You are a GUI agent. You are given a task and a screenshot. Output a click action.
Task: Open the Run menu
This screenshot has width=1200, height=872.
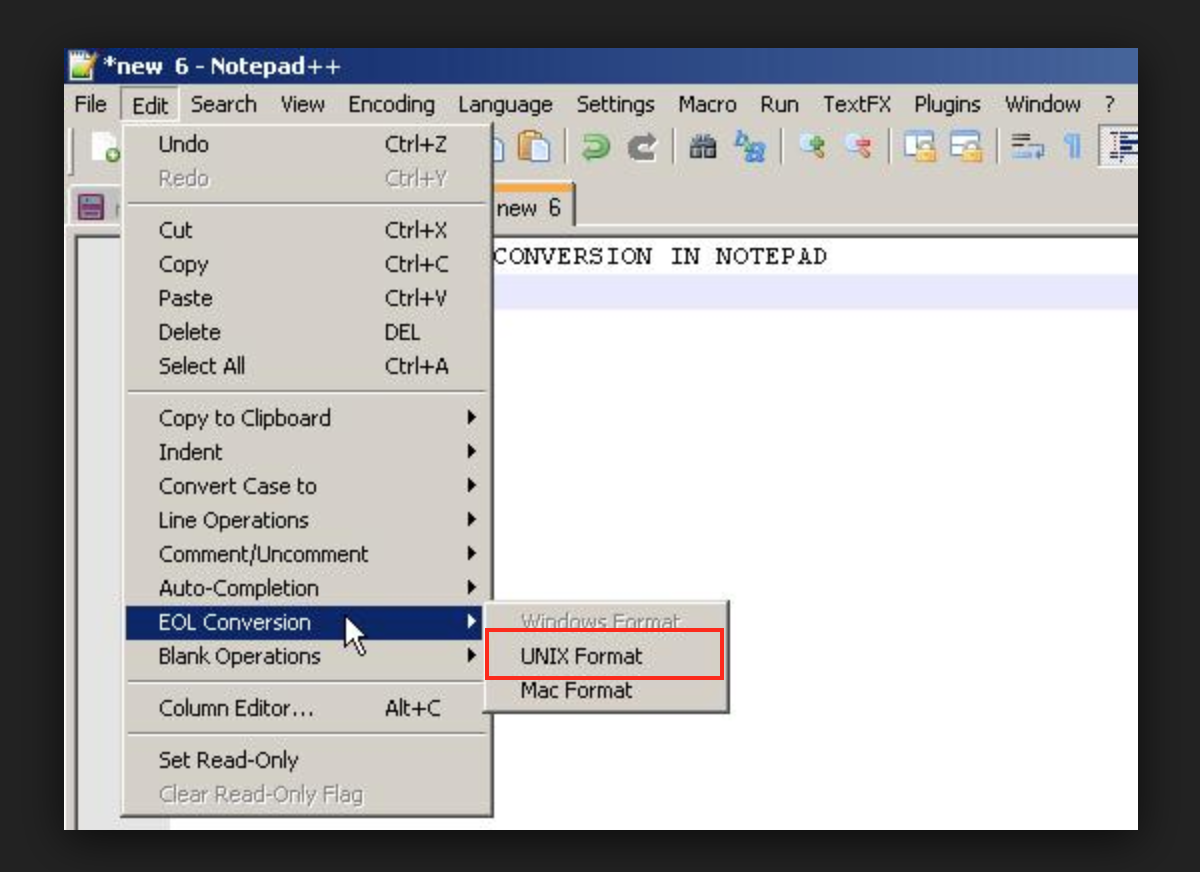click(x=779, y=104)
